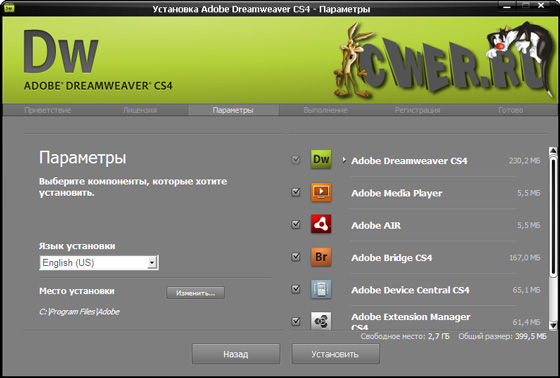Click the 61,4 МБ size value
560x378 pixels.
pos(526,322)
